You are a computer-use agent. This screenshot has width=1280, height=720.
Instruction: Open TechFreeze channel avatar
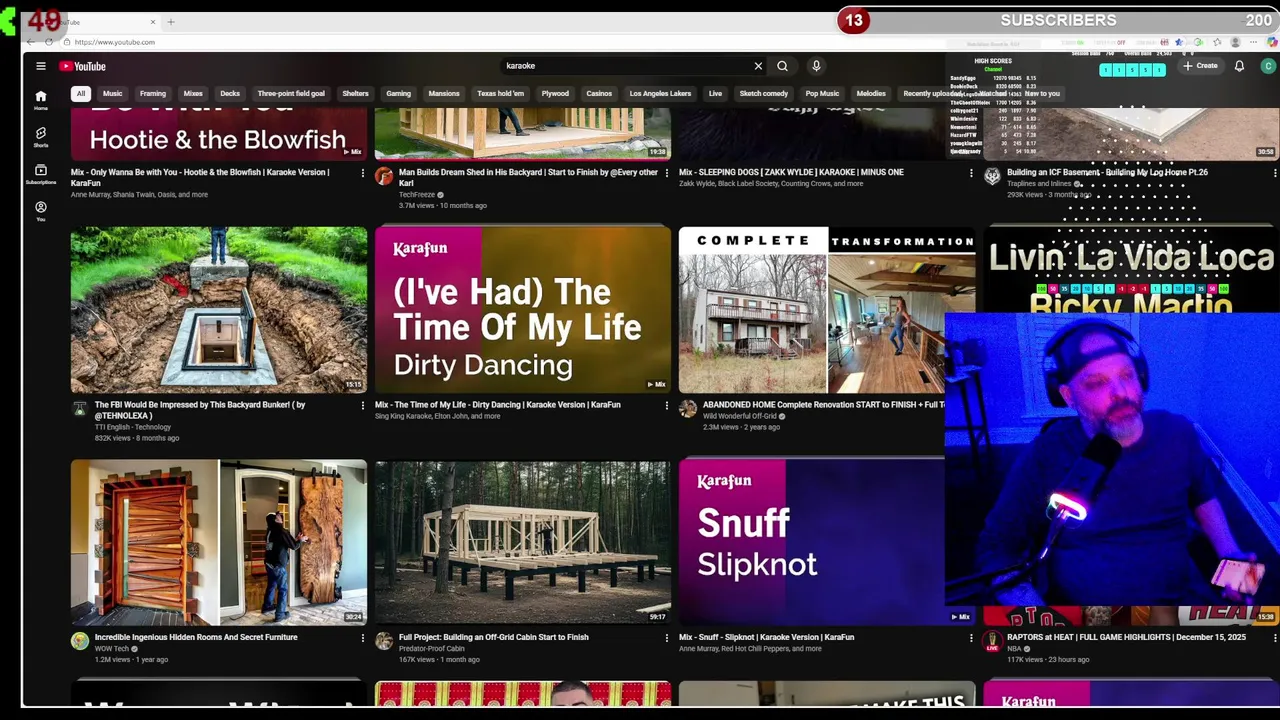384,177
